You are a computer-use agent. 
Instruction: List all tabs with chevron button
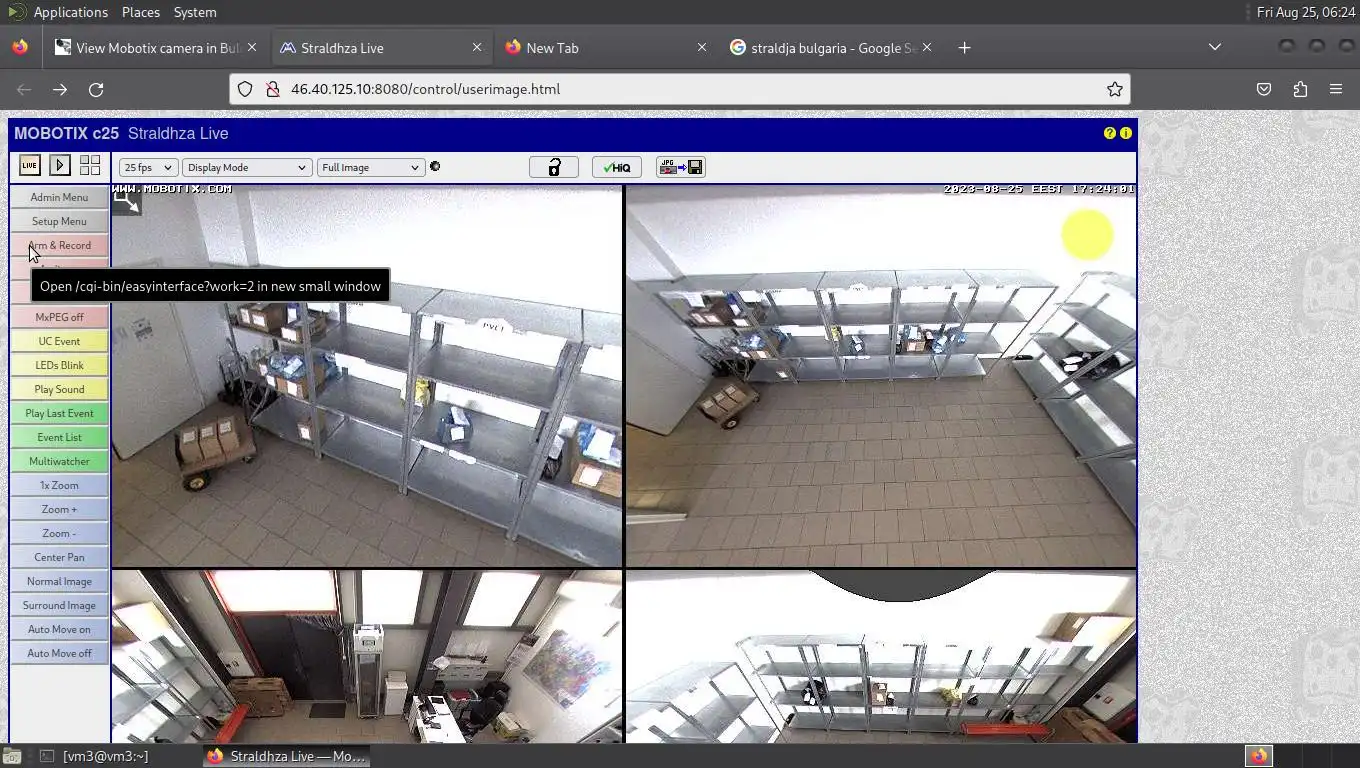(x=1215, y=47)
